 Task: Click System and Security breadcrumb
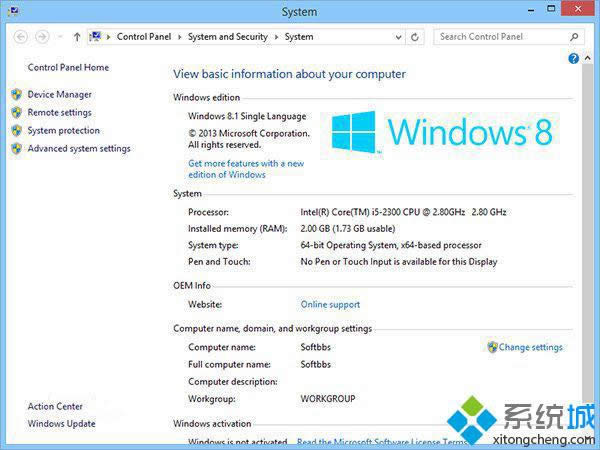(x=228, y=37)
